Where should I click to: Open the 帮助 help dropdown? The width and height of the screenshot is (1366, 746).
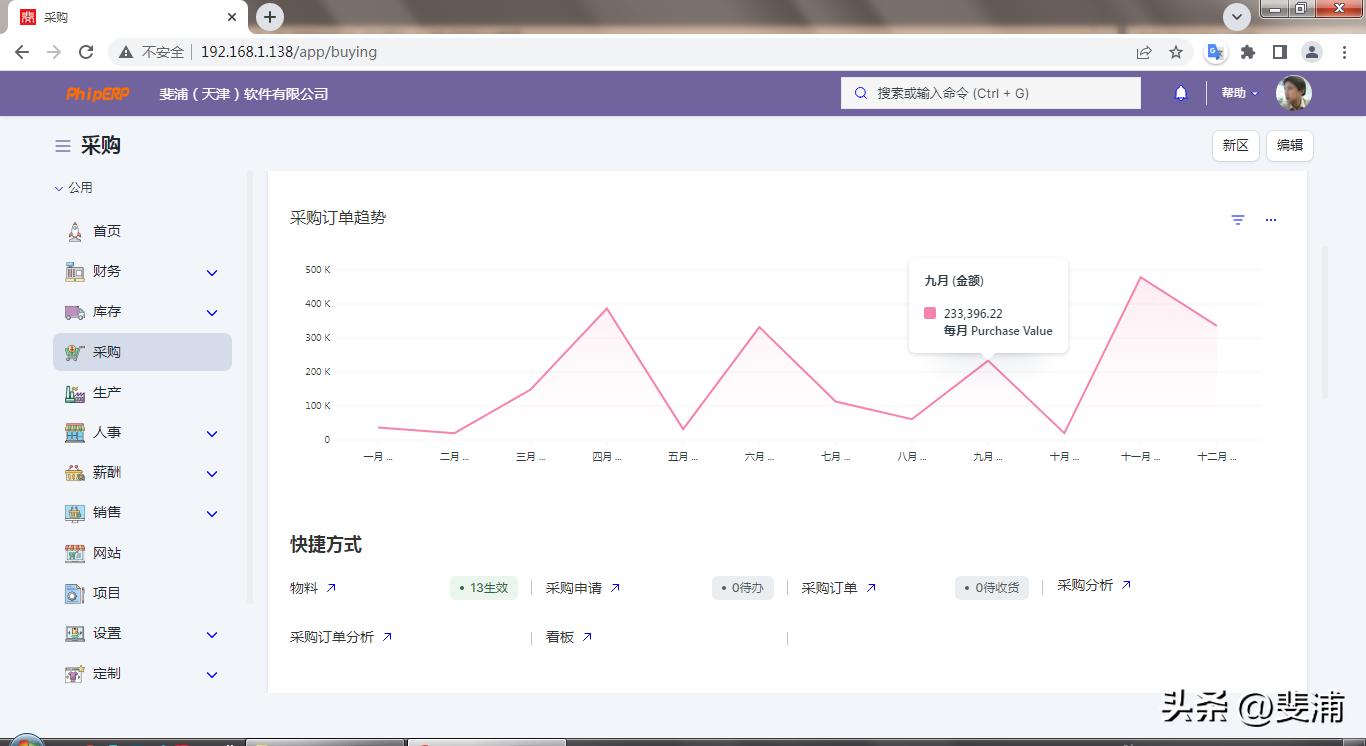(1238, 92)
